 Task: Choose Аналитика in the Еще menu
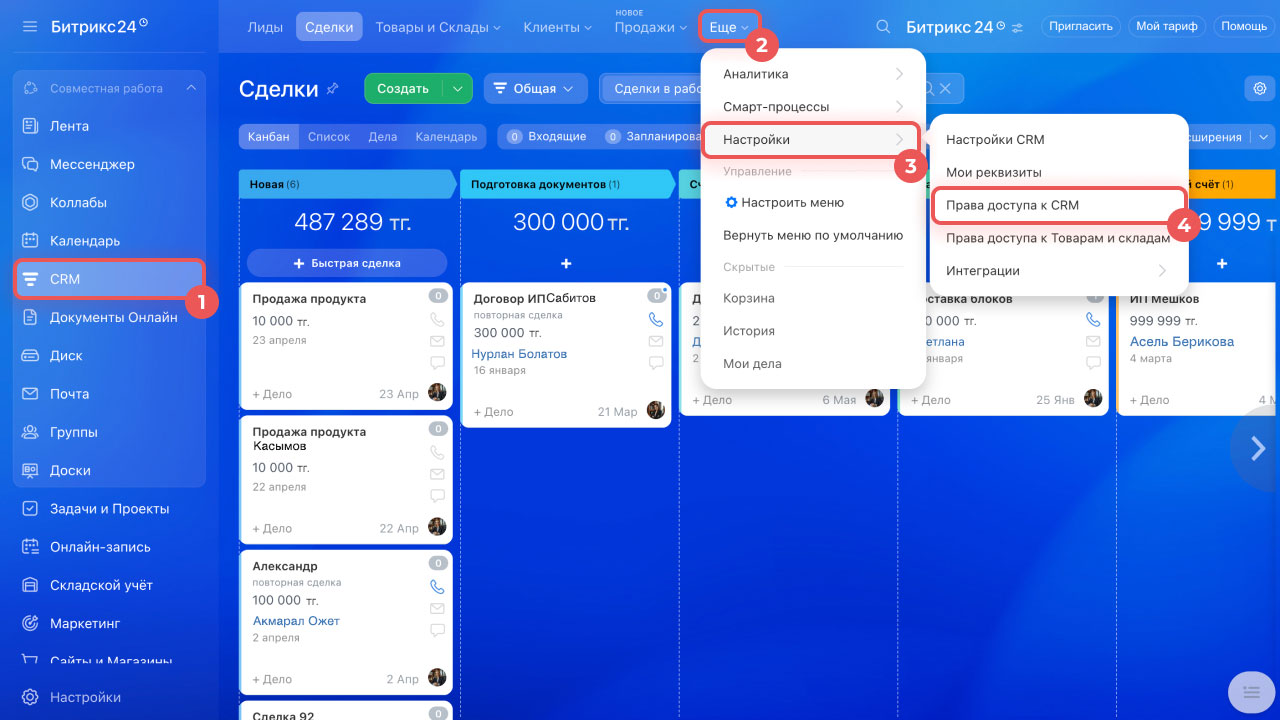point(756,74)
